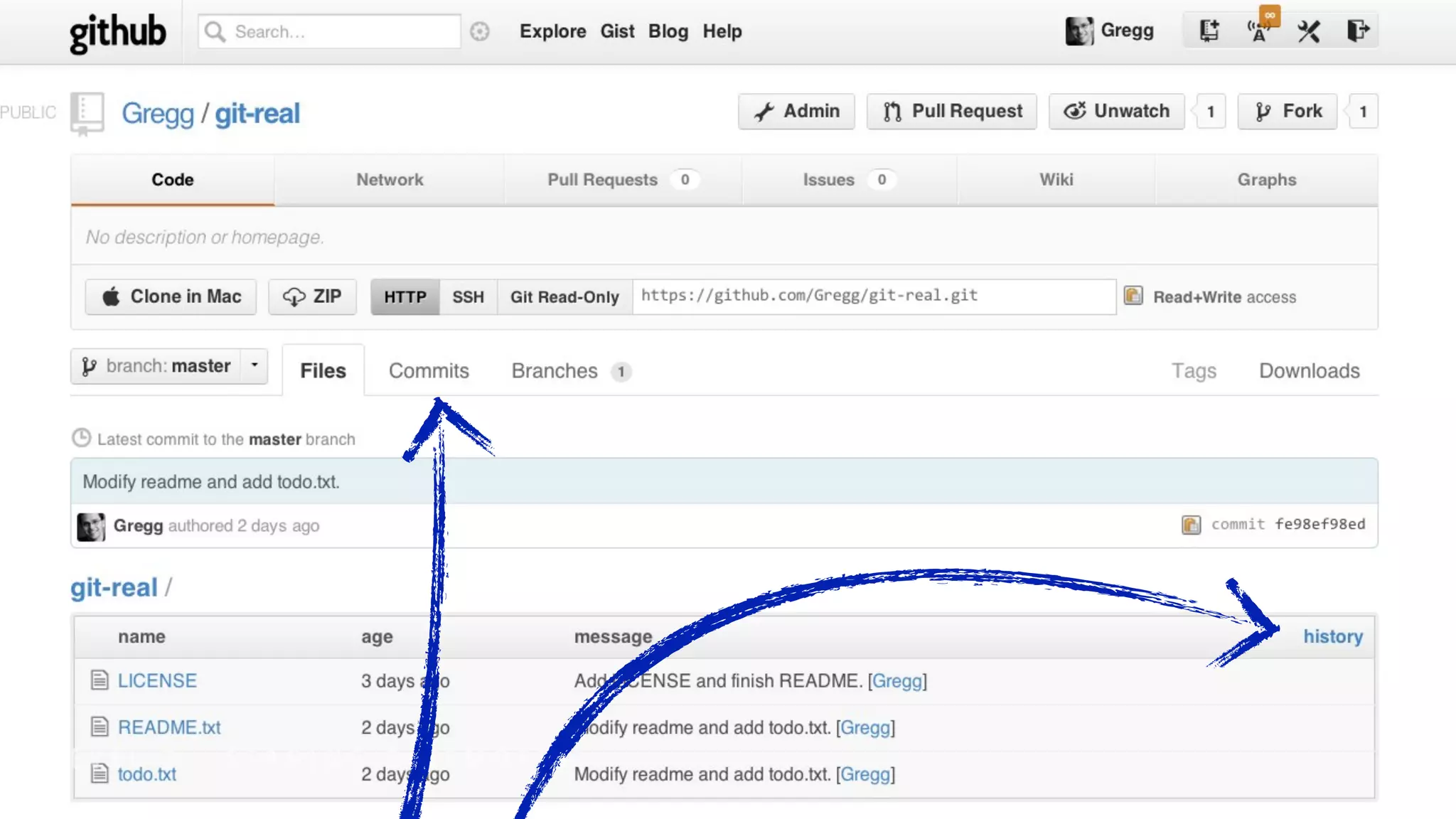Open the README.txt file link
Image resolution: width=1456 pixels, height=819 pixels.
click(169, 727)
